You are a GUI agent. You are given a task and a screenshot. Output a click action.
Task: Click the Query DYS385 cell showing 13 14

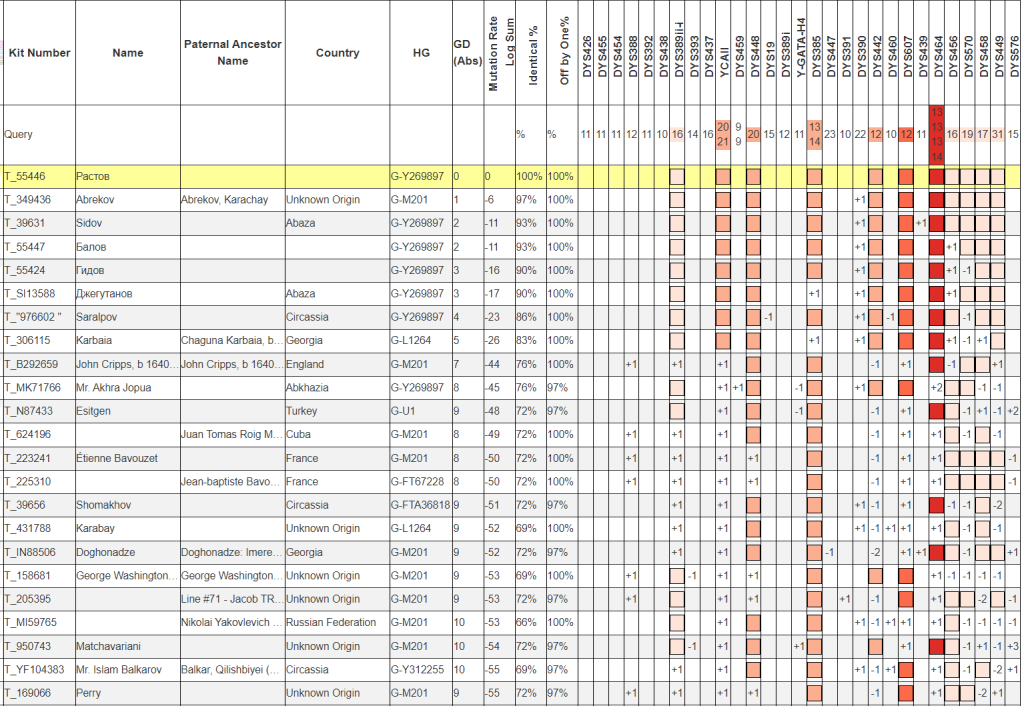(814, 134)
